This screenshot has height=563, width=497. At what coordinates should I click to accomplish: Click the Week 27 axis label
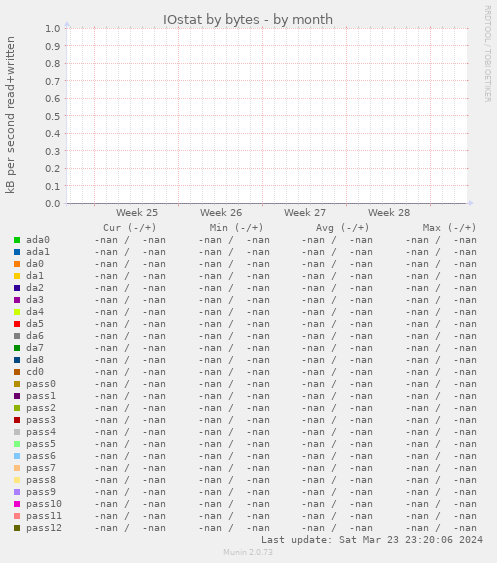[x=305, y=213]
